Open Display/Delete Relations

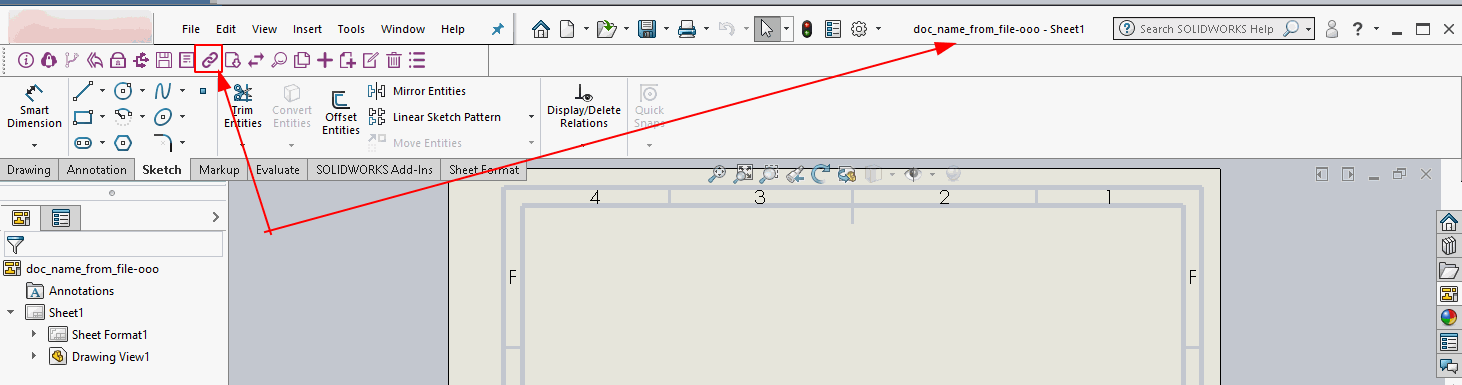click(584, 106)
